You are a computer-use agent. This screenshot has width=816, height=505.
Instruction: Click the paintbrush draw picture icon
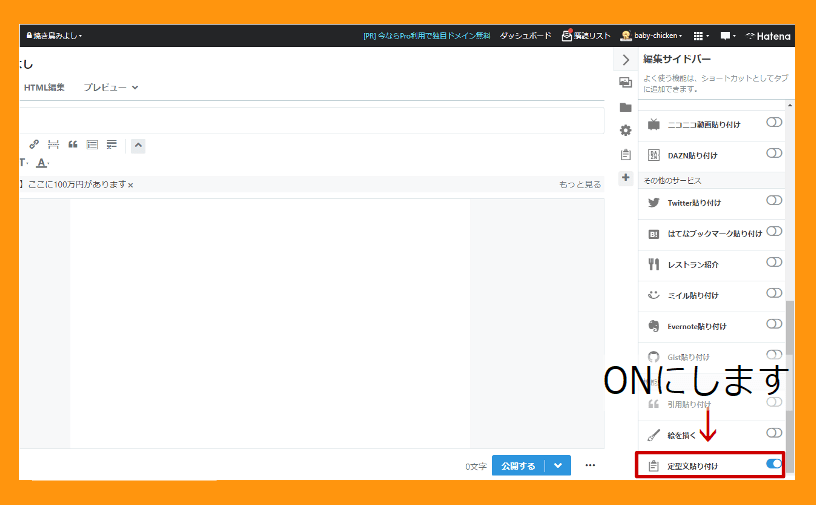click(x=654, y=435)
